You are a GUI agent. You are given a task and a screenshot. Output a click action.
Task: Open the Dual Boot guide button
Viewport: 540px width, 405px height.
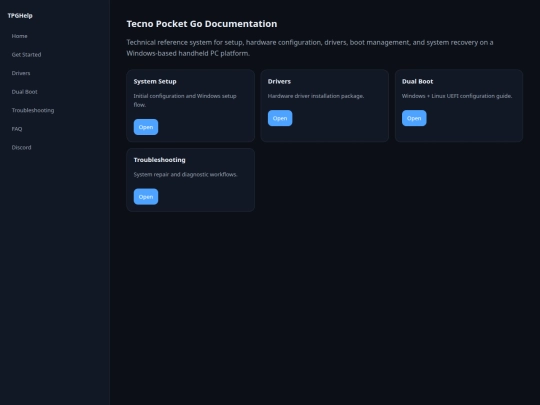coord(414,118)
